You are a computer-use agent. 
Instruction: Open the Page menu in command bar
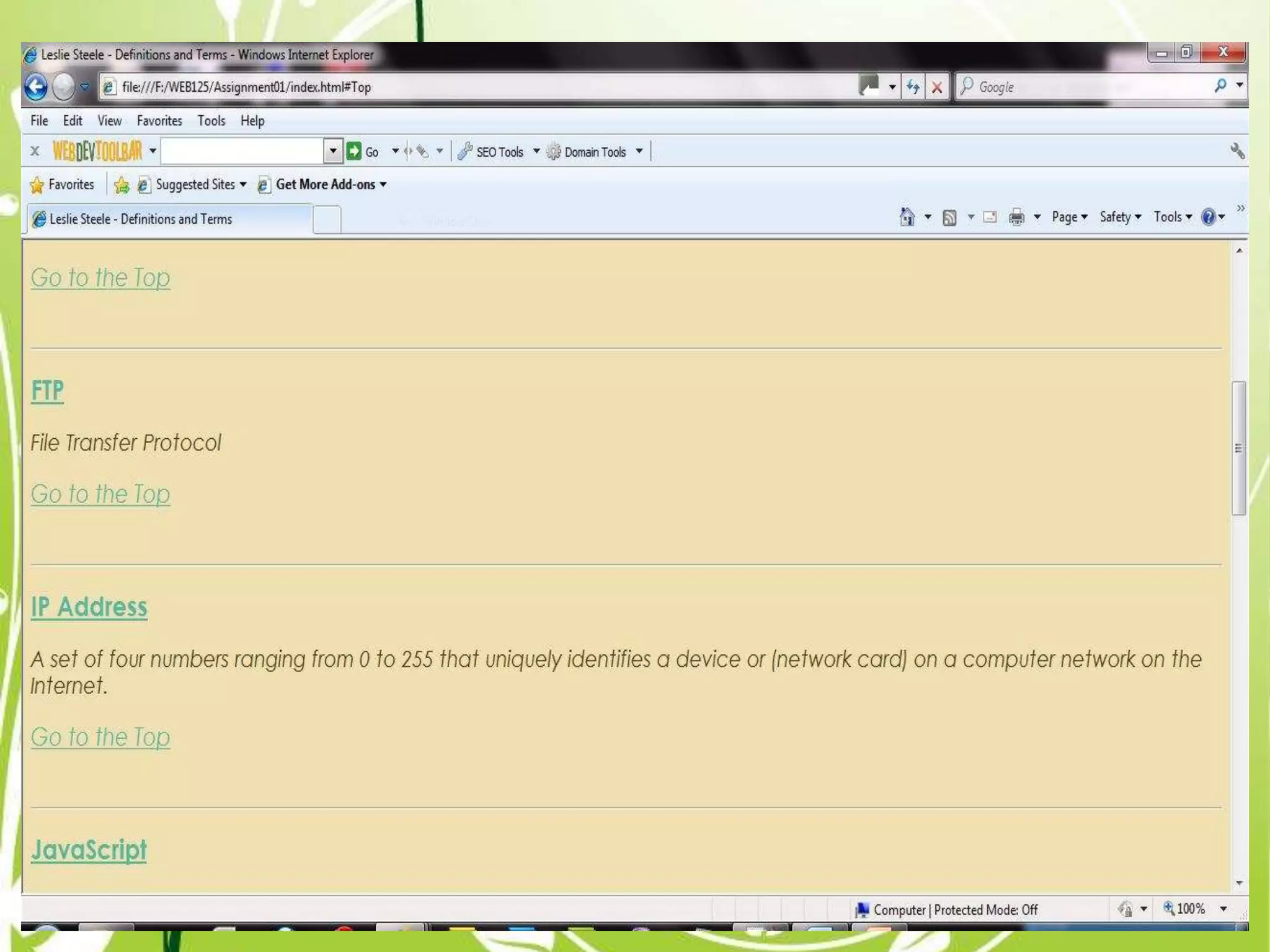(x=1070, y=217)
